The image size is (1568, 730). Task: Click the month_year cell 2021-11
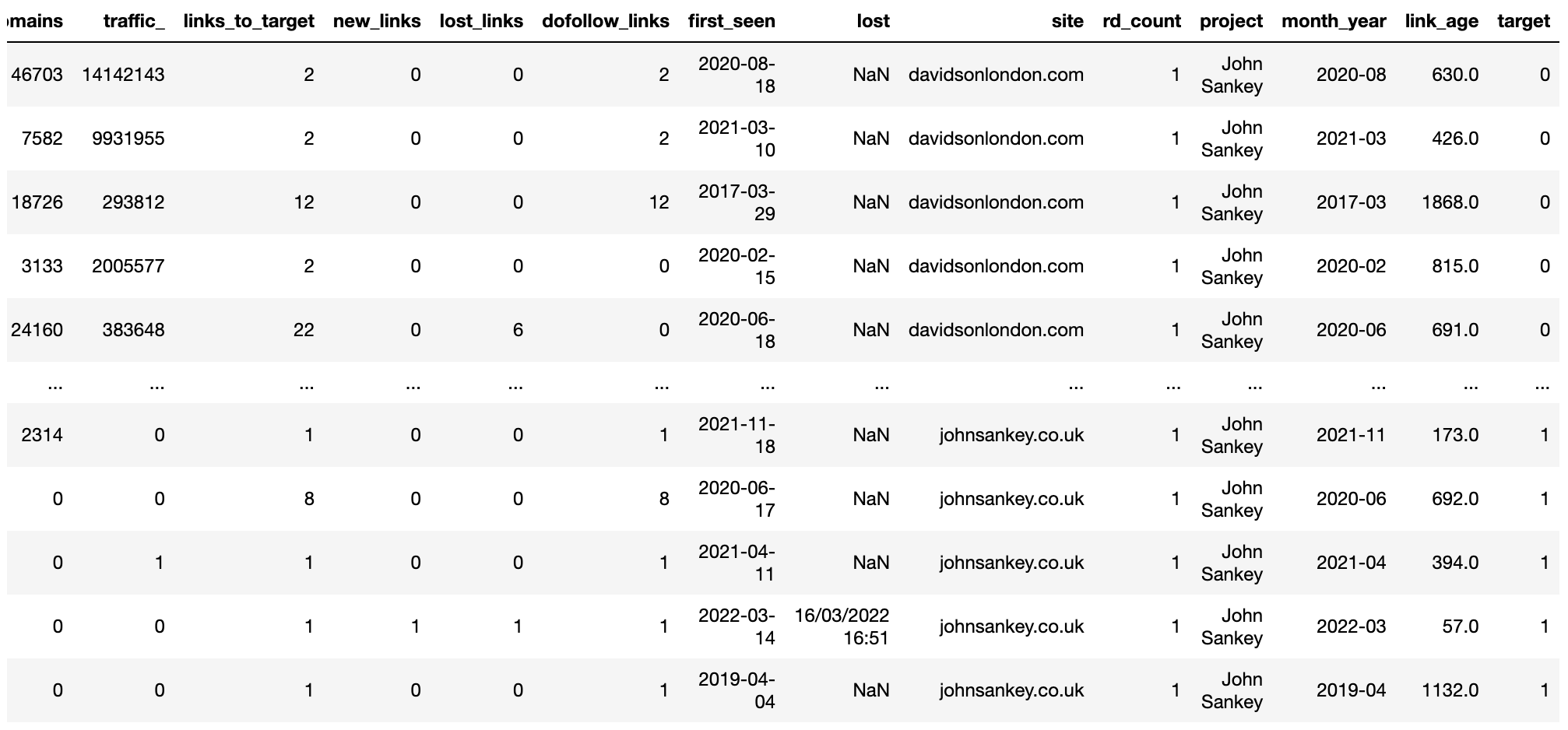[1351, 435]
